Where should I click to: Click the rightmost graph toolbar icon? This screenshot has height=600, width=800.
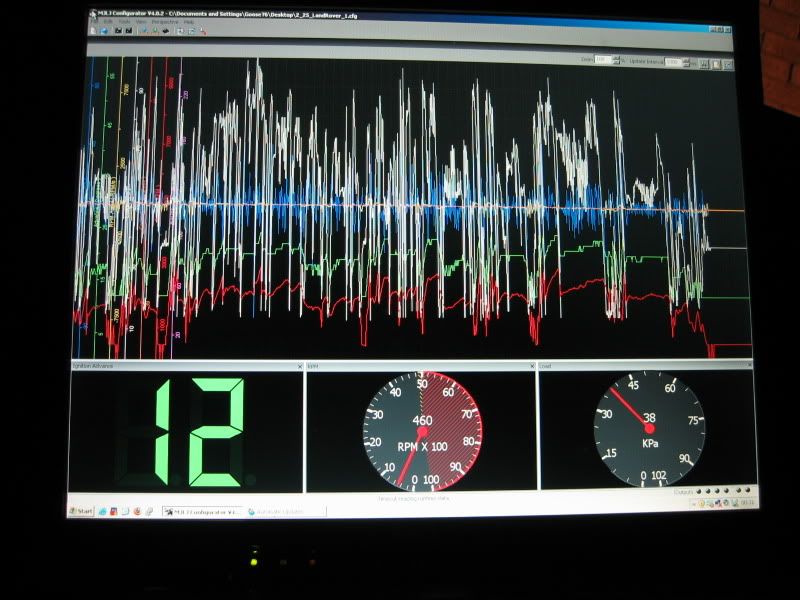click(x=729, y=63)
